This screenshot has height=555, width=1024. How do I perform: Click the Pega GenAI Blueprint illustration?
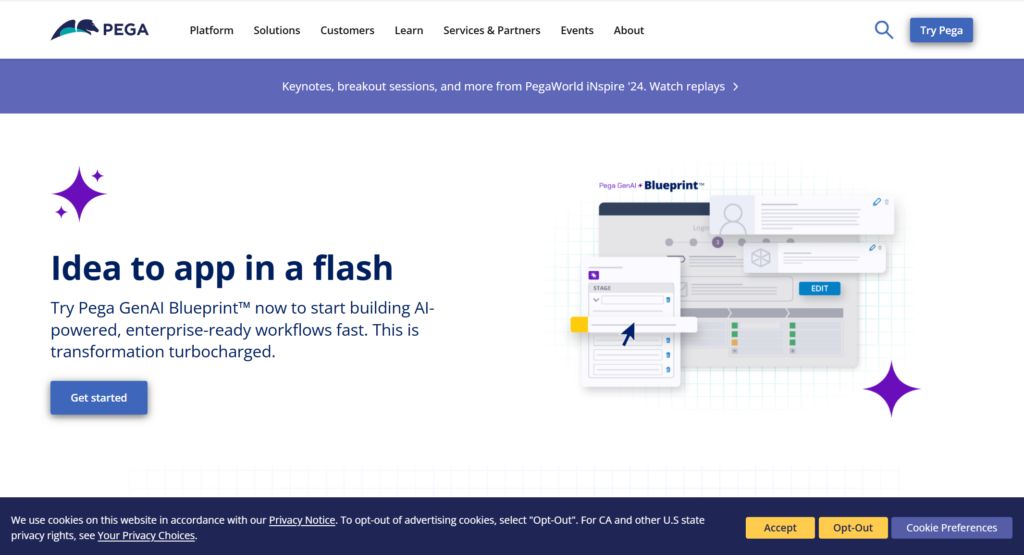pos(736,287)
